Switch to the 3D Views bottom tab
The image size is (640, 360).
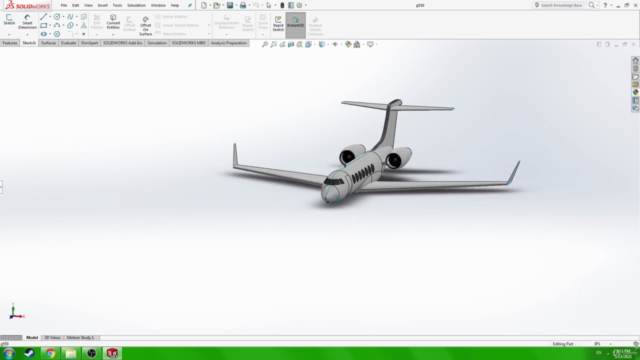coord(52,338)
